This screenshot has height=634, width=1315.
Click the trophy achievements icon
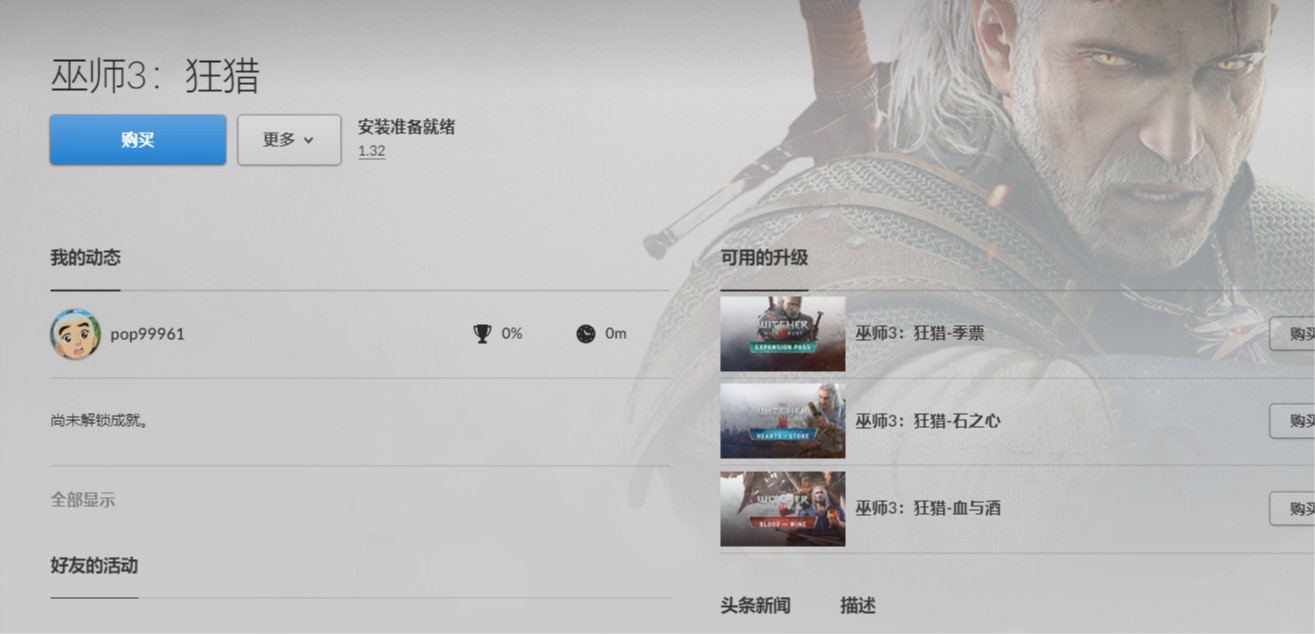click(x=482, y=334)
